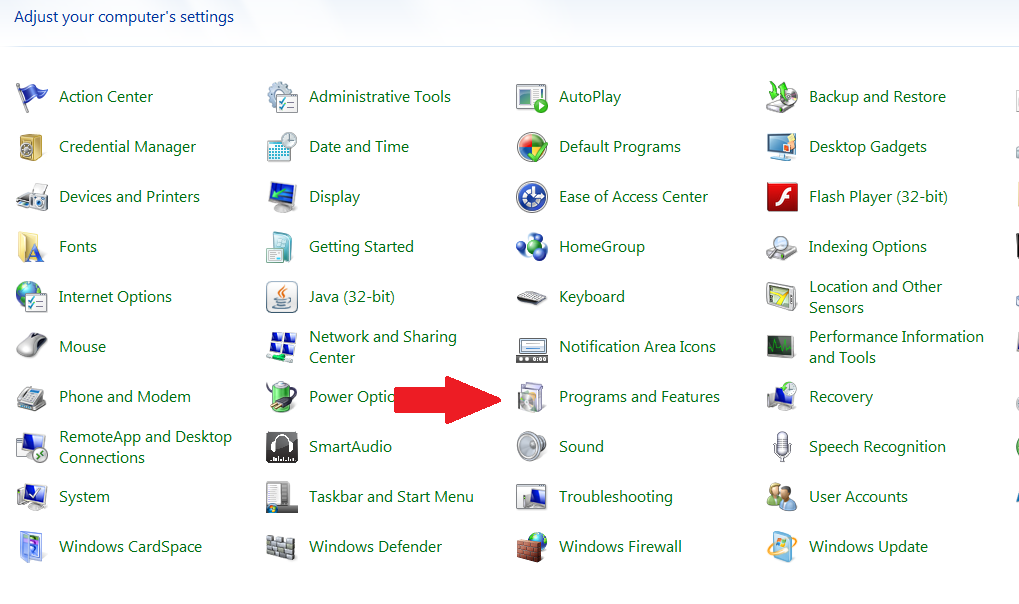Viewport: 1019px width, 604px height.
Task: Open Backup and Restore link
Action: click(877, 97)
